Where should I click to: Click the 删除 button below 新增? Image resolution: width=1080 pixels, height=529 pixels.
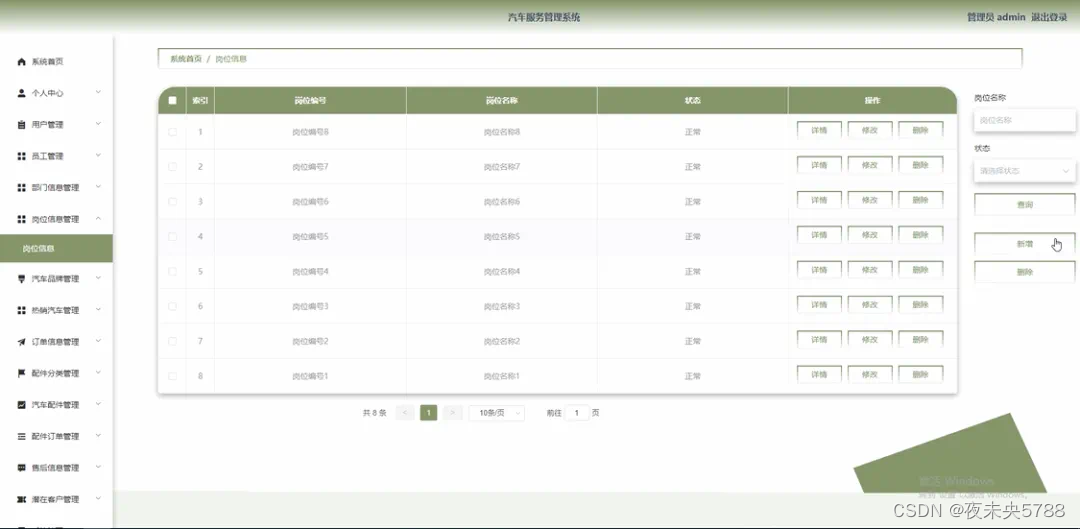pos(1024,272)
